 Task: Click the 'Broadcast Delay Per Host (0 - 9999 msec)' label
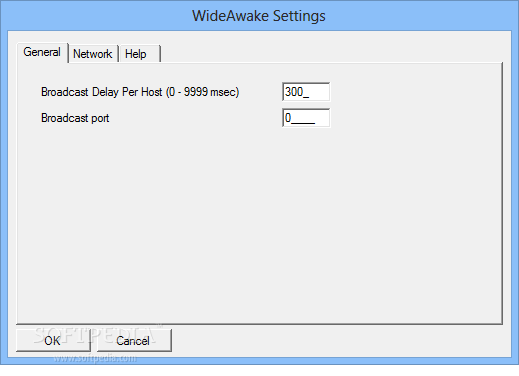coord(140,92)
